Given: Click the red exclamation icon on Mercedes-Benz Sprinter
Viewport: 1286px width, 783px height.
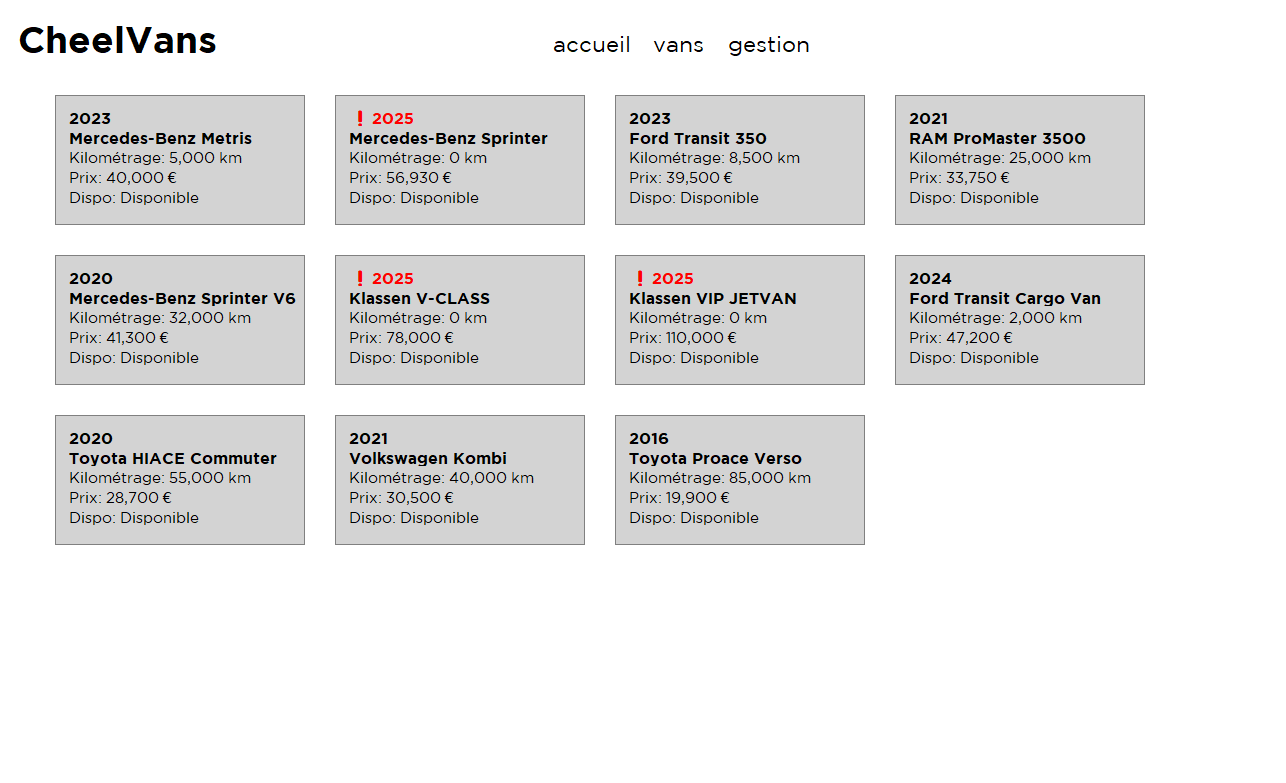Looking at the screenshot, I should [x=360, y=119].
